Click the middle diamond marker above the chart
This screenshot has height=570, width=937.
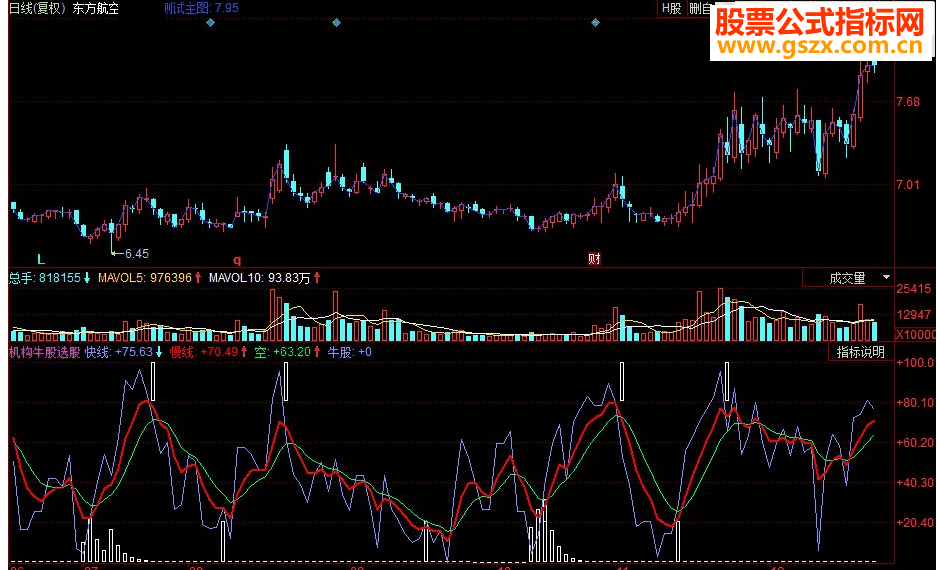point(336,23)
